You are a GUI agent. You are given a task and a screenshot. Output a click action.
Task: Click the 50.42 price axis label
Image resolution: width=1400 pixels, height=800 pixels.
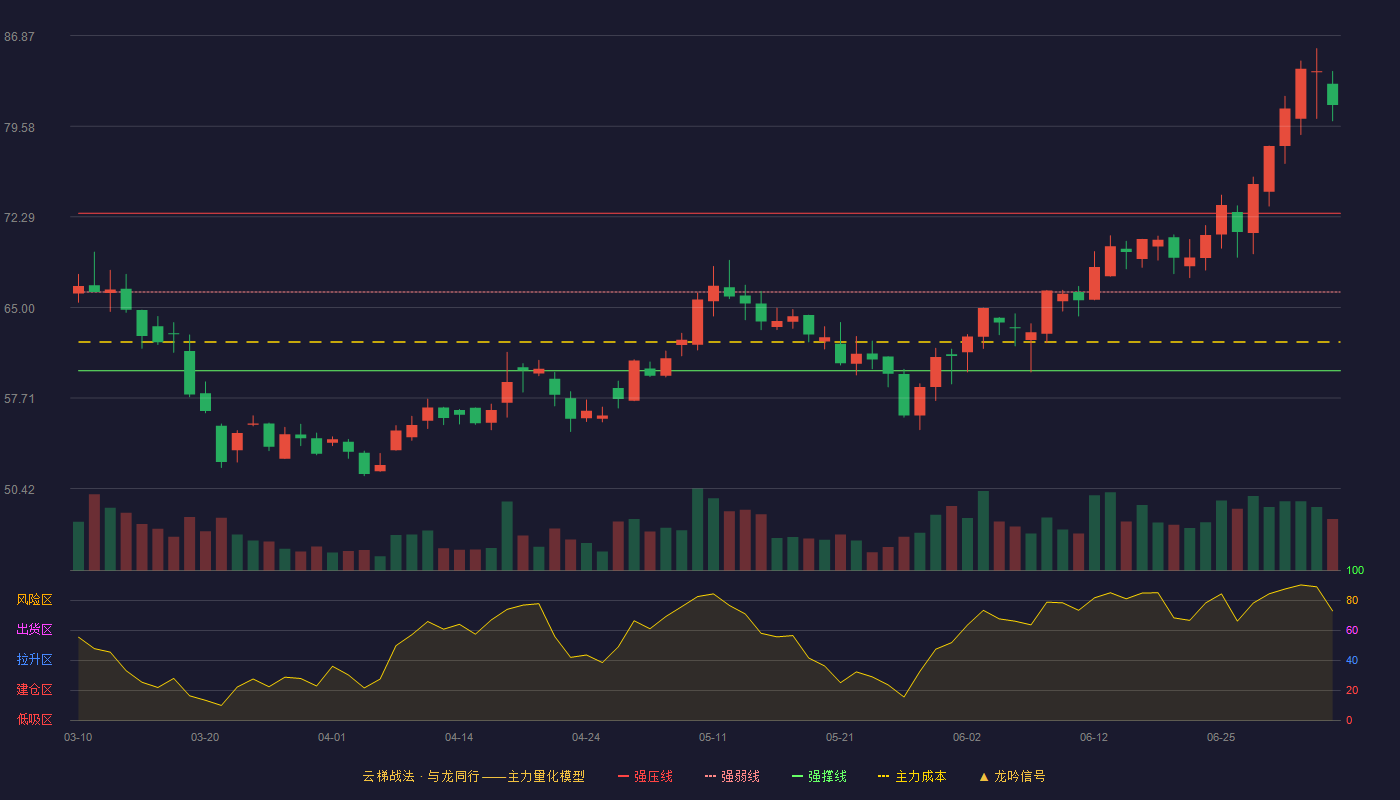pos(19,490)
